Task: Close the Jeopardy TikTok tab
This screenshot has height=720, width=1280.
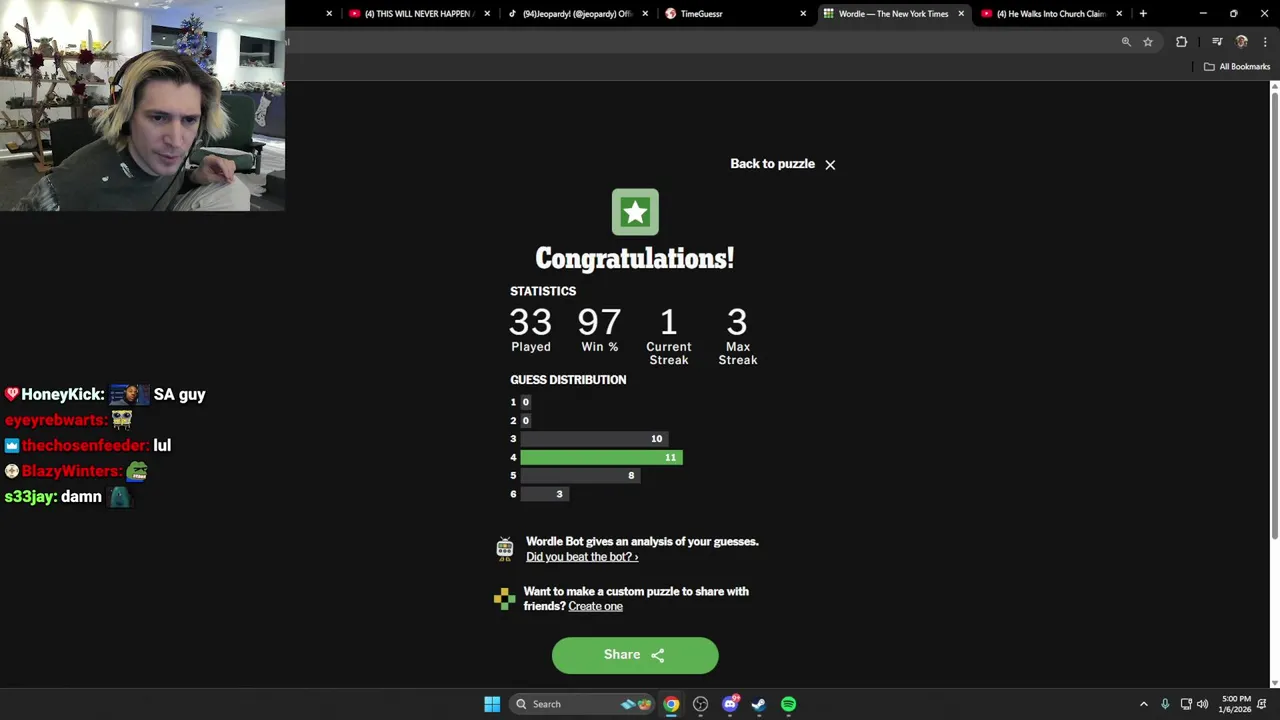Action: tap(645, 14)
